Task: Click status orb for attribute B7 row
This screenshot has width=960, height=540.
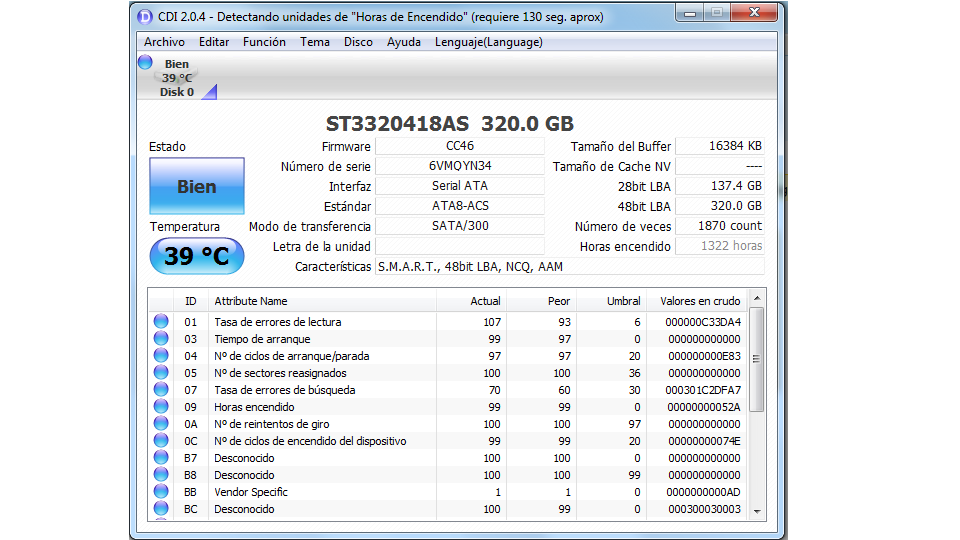Action: 161,457
